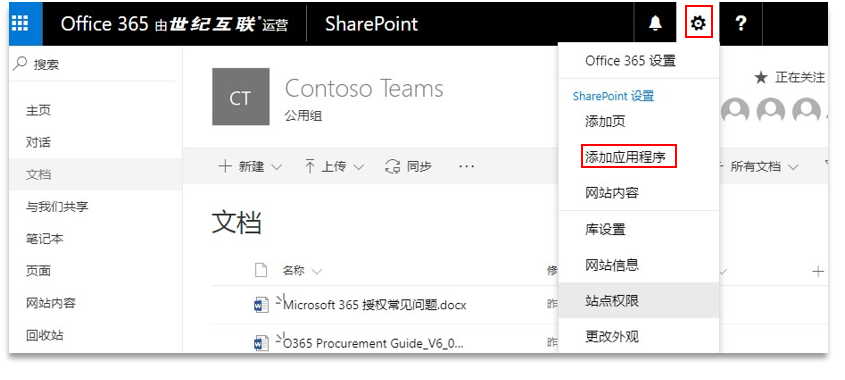845x380 pixels.
Task: Click the upload arrow icon beside 上传
Action: point(310,167)
